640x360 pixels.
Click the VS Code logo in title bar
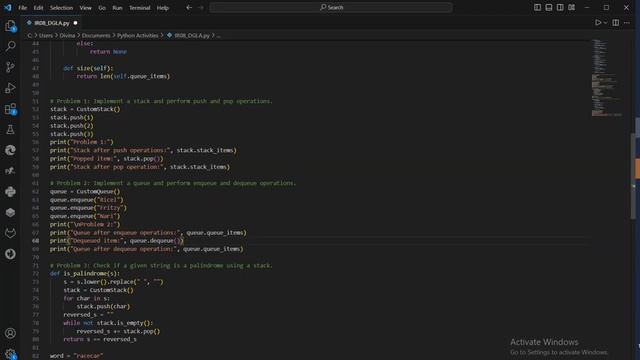(7, 7)
